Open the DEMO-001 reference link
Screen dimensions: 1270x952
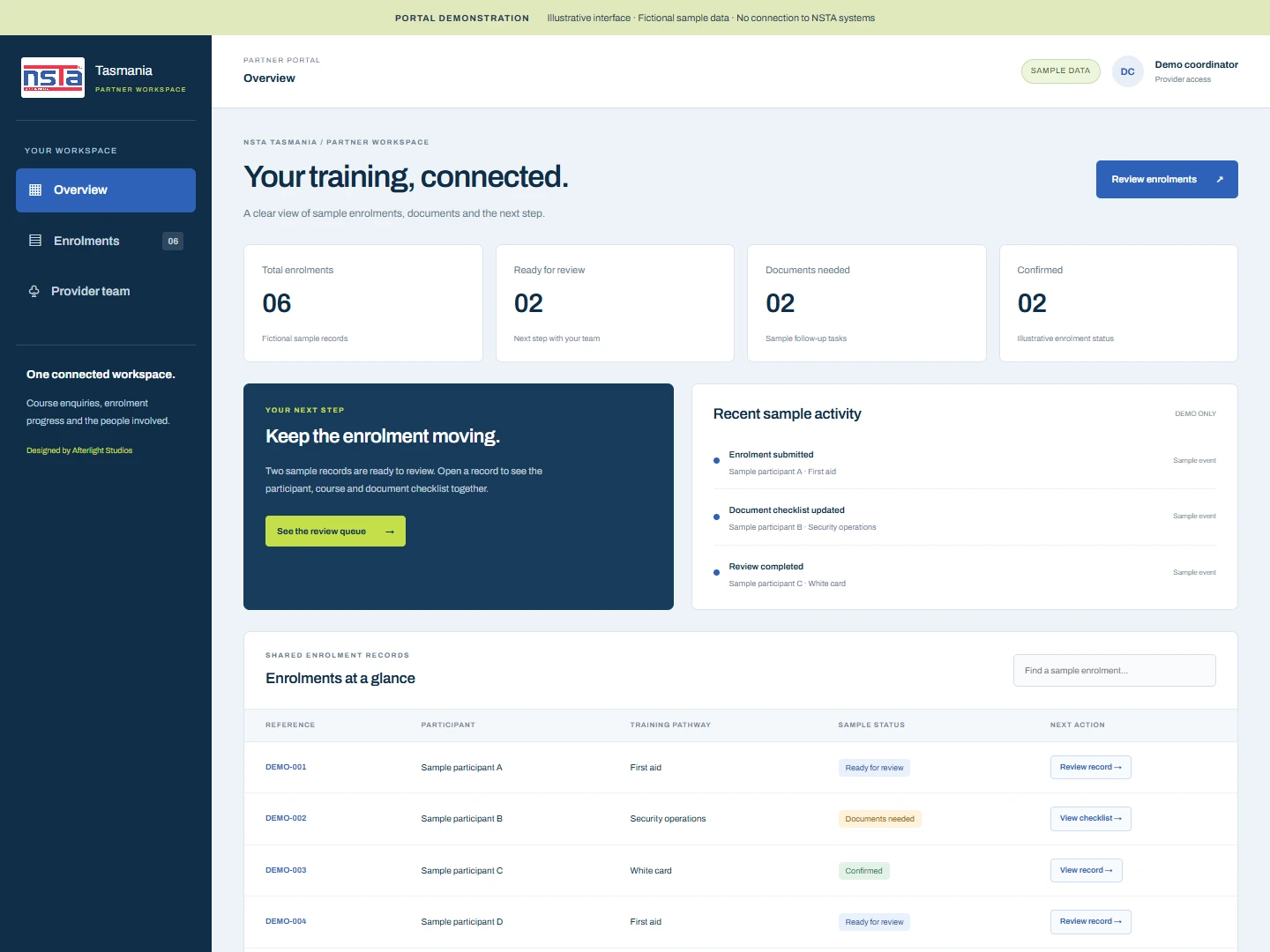286,768
